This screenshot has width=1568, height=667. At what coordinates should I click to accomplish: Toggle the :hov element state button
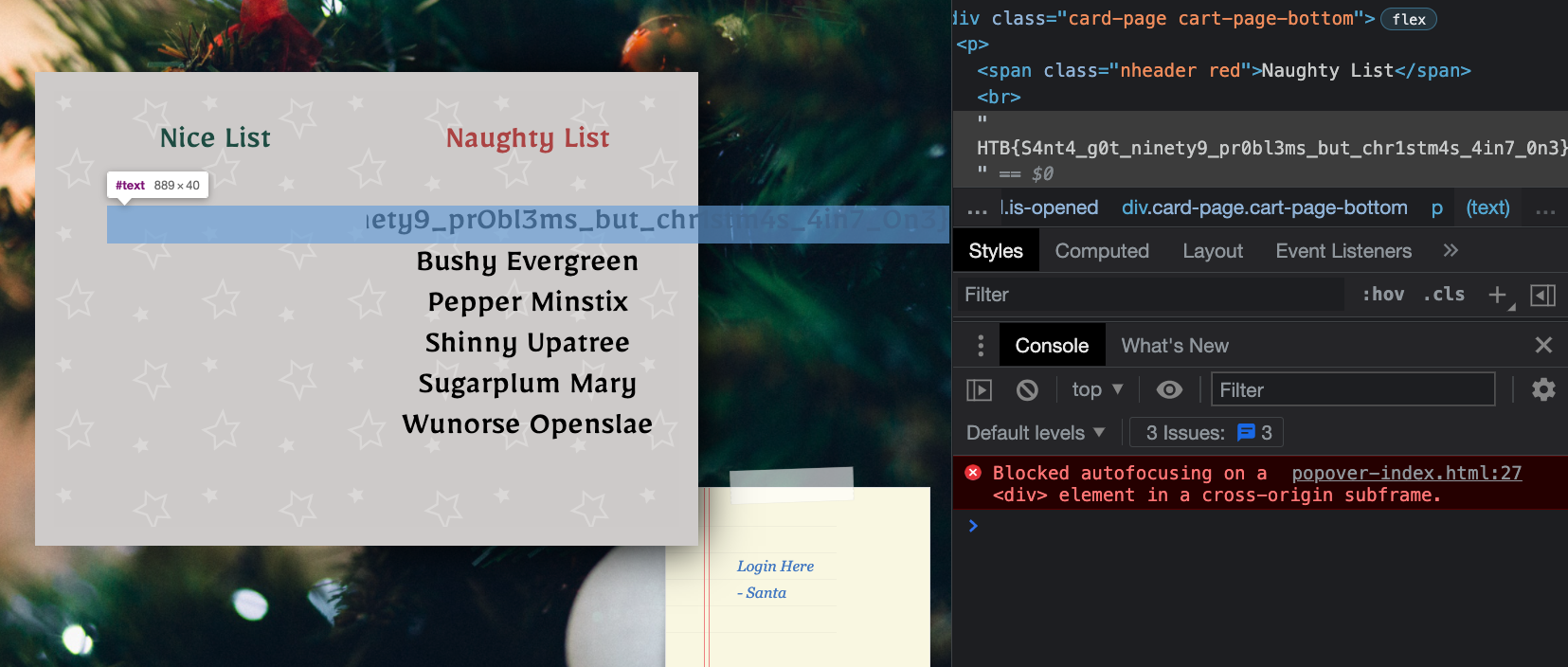point(1383,295)
